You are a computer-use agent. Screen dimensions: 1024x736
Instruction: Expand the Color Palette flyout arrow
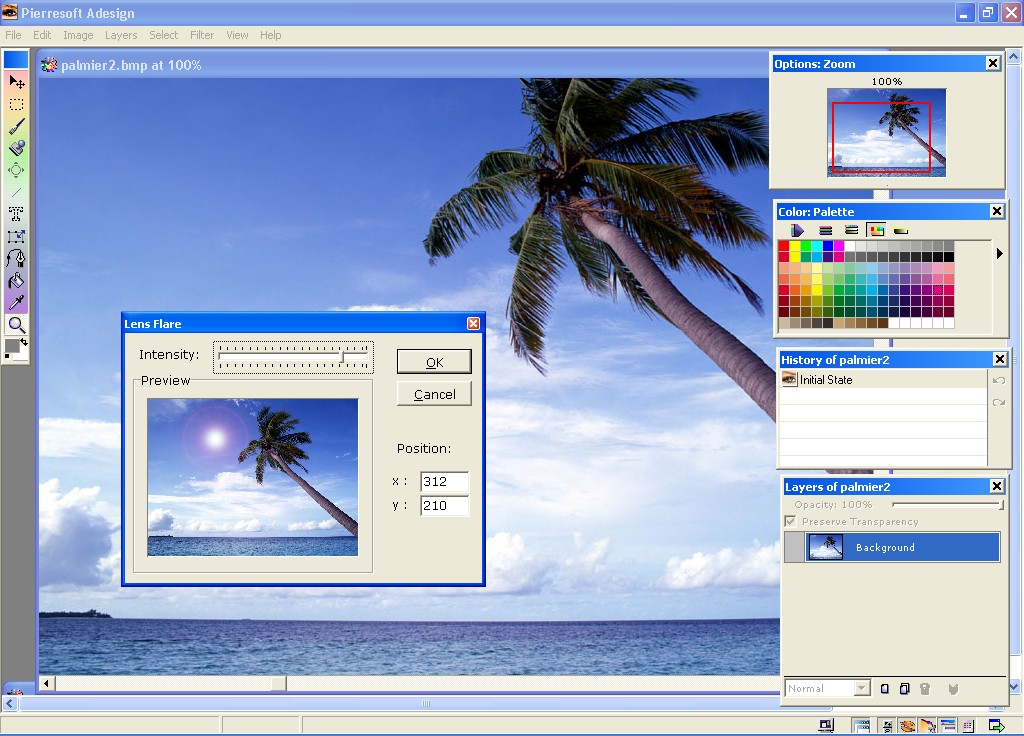tap(999, 253)
